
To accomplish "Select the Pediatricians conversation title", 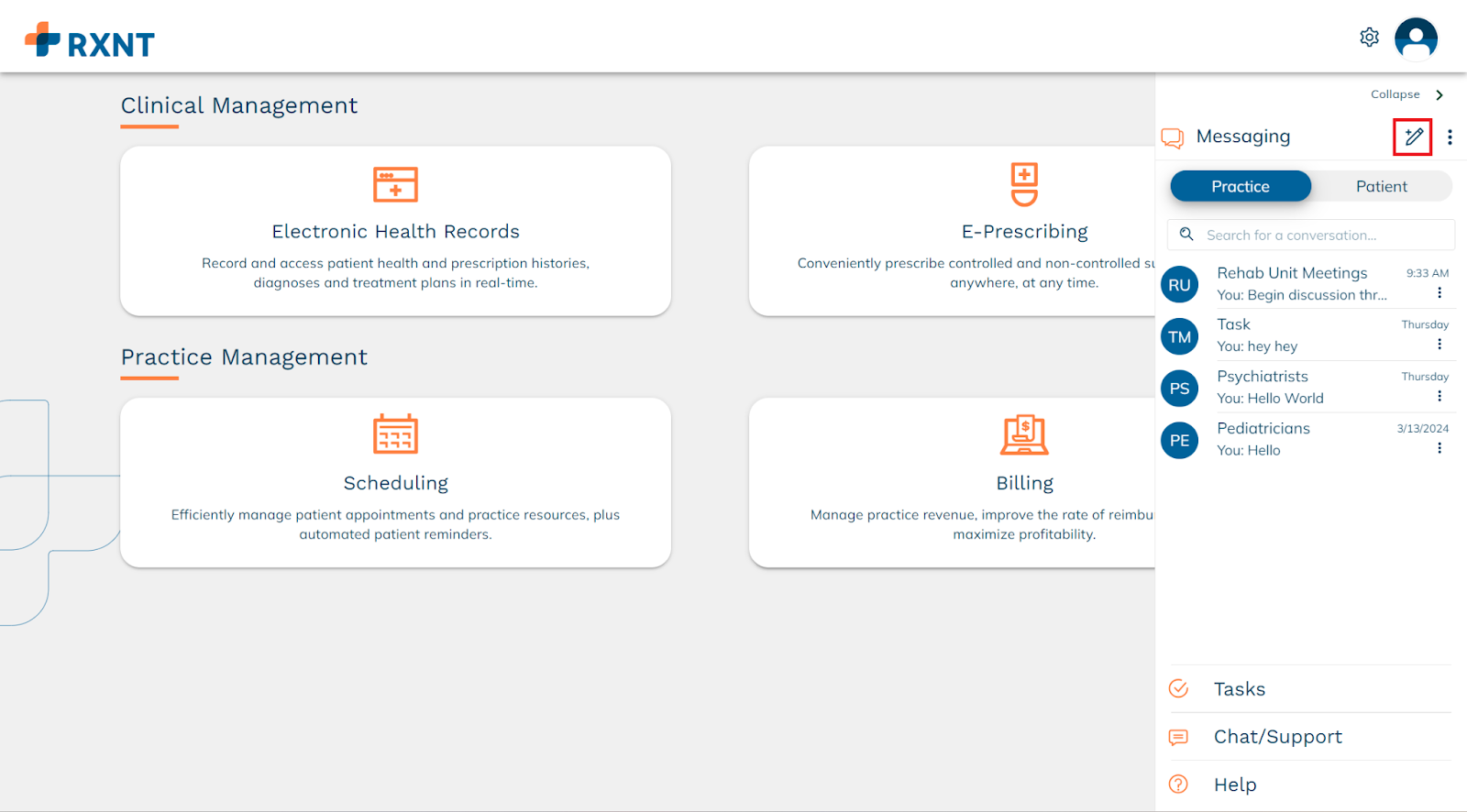I will click(1263, 428).
